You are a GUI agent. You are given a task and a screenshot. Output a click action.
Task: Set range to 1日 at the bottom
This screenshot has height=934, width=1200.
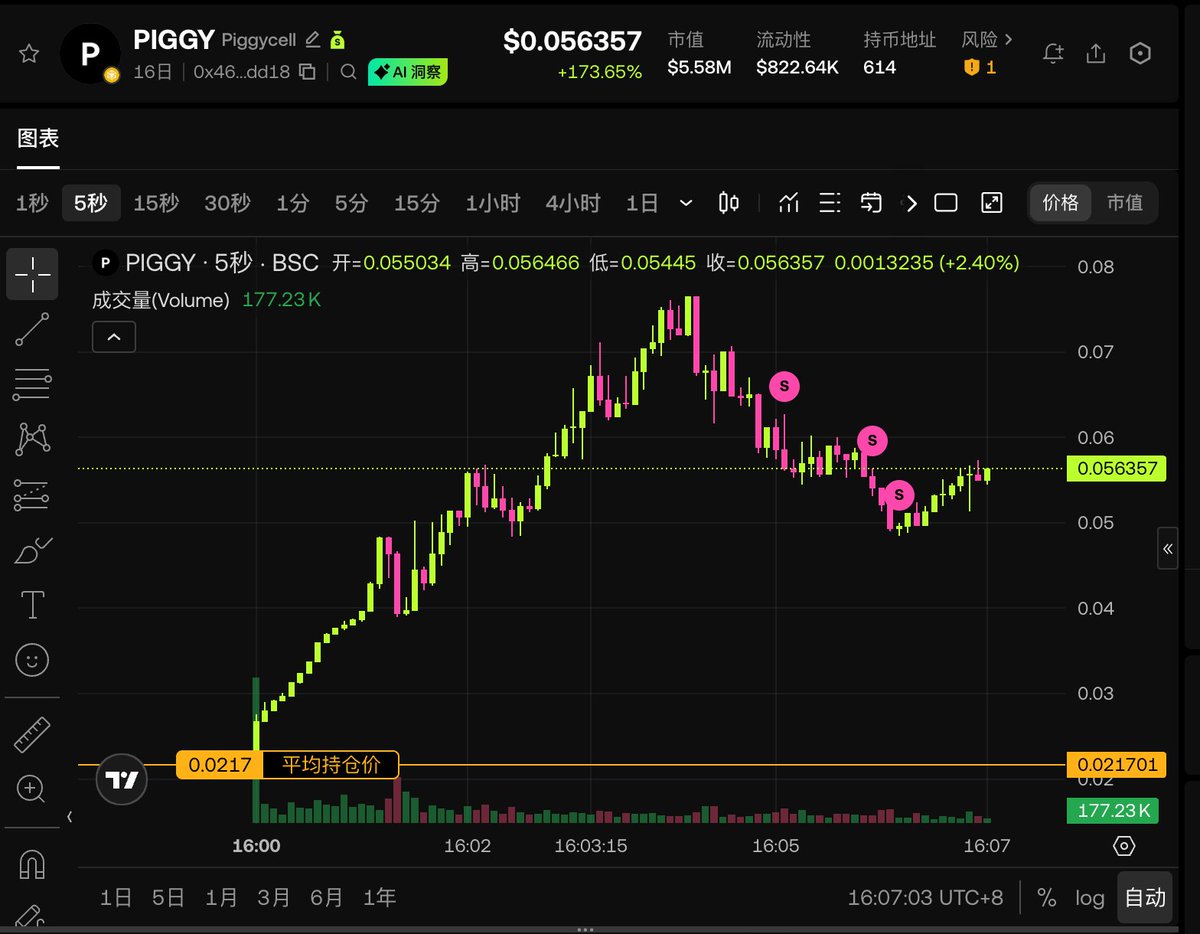116,897
